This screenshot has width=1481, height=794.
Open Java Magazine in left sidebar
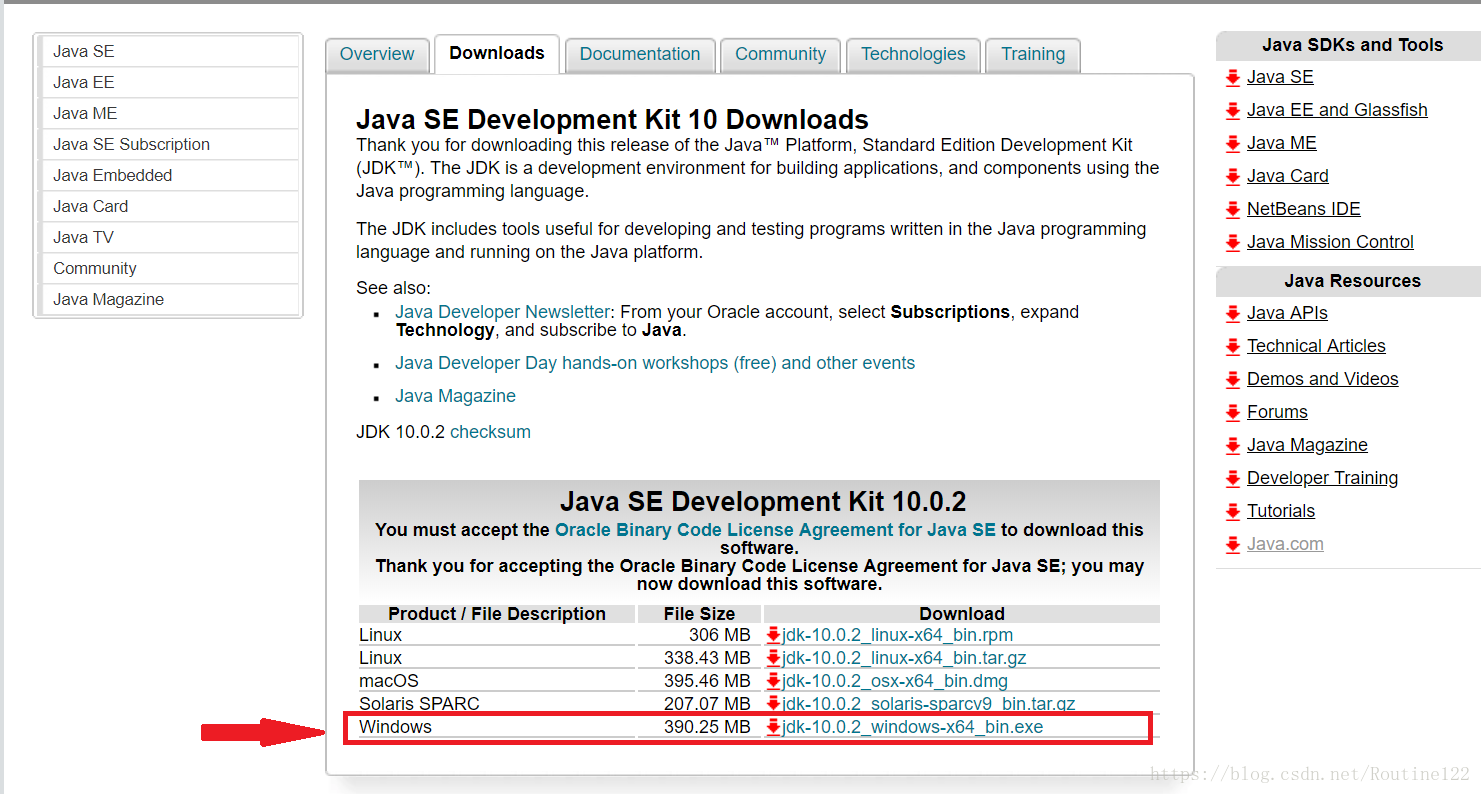coord(168,299)
